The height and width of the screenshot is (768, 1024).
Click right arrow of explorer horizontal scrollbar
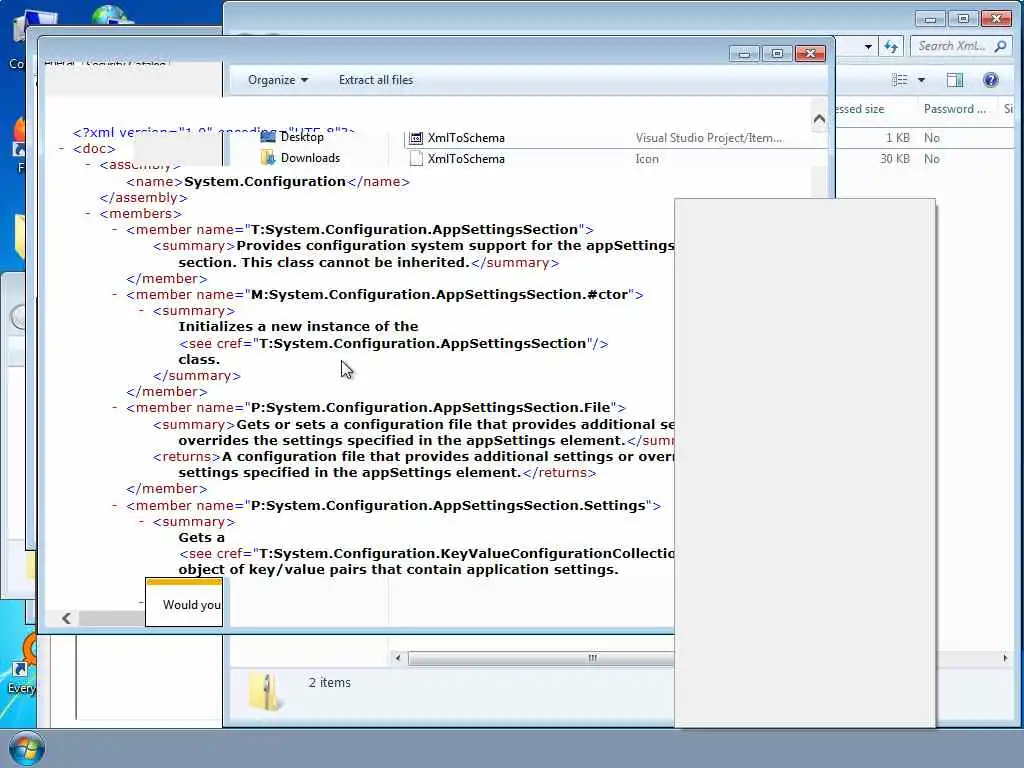(x=1005, y=658)
